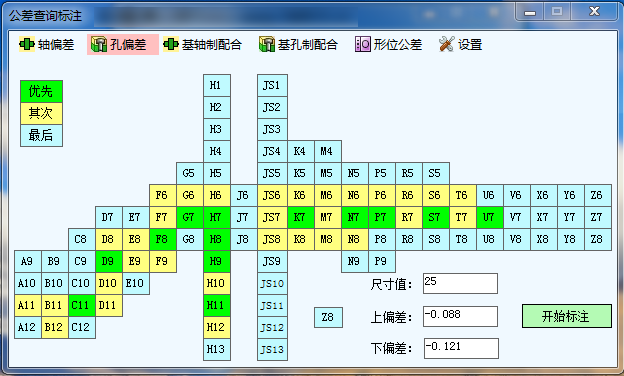Click inside the 尺寸值 input field

[x=460, y=283]
